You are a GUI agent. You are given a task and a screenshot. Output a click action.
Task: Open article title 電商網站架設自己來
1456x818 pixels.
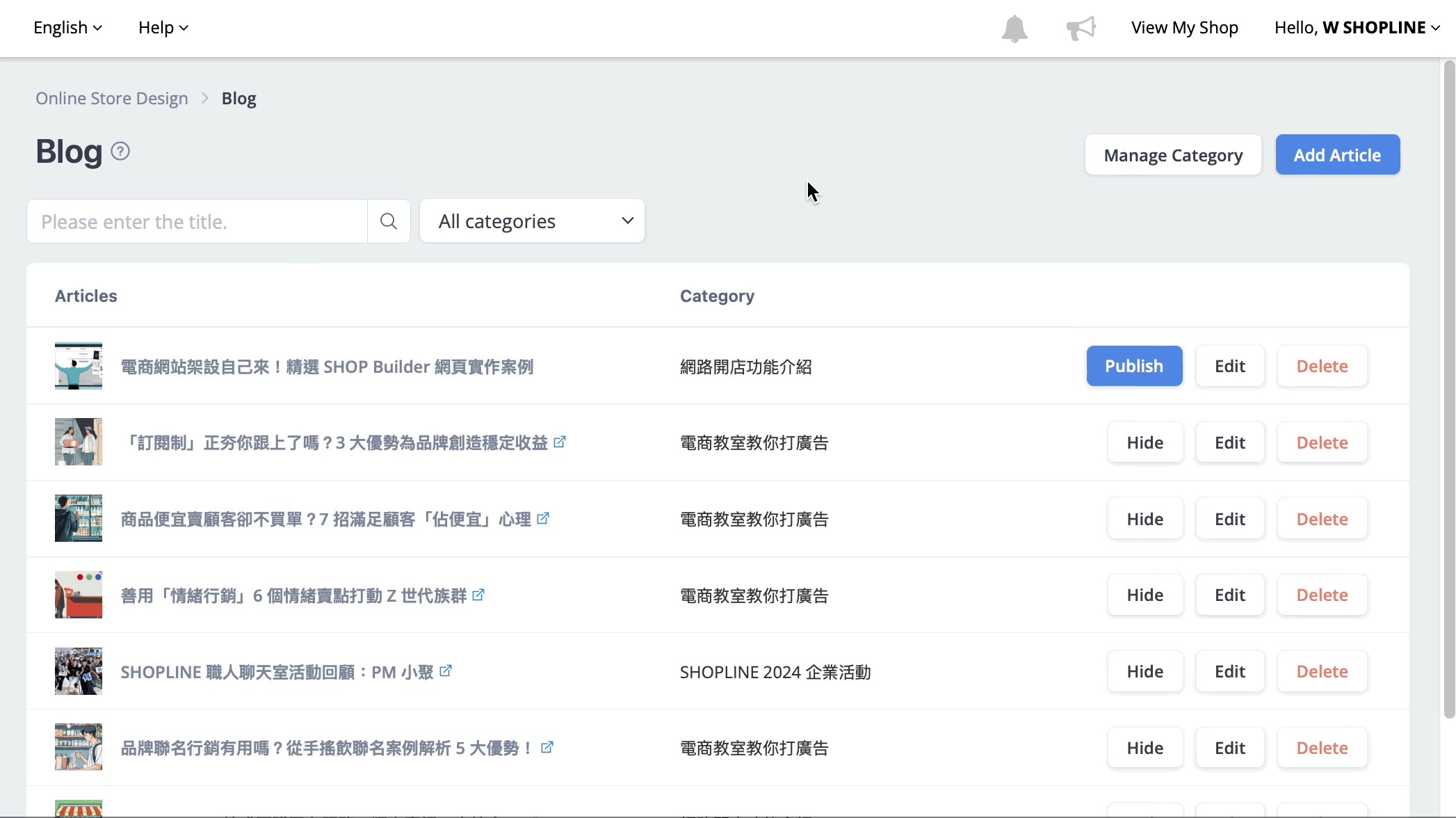pyautogui.click(x=327, y=367)
